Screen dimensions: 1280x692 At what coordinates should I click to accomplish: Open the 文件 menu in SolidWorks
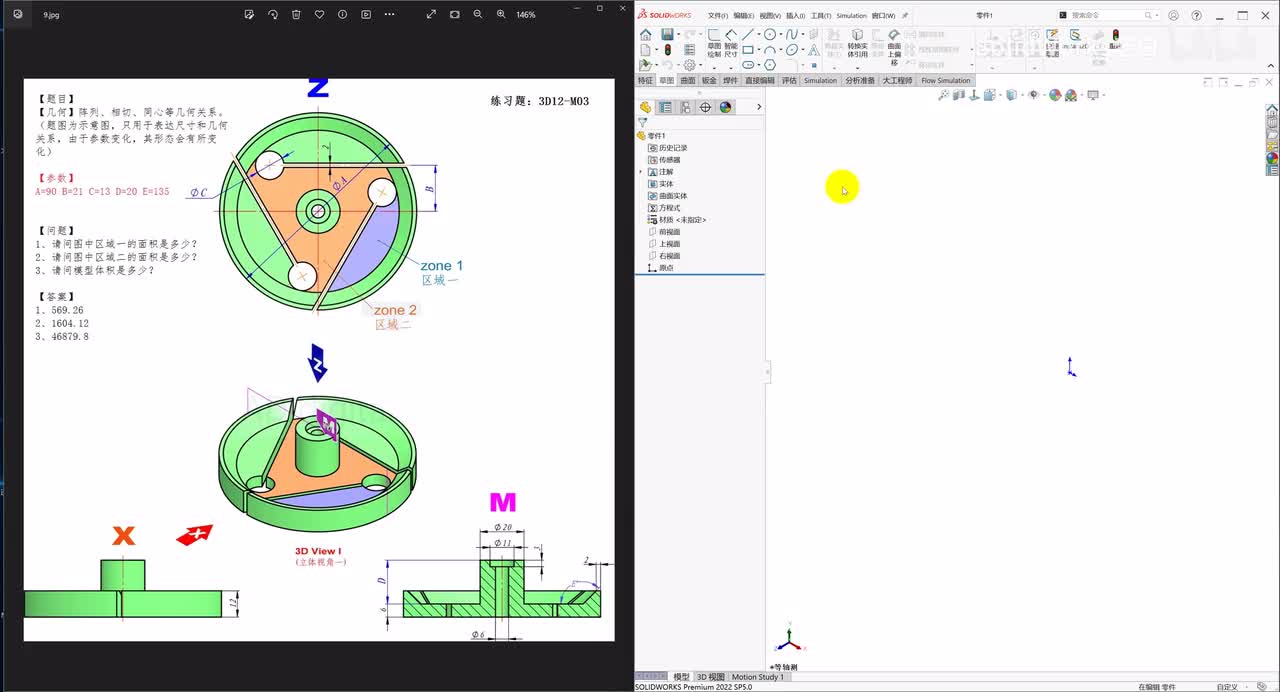[x=717, y=16]
